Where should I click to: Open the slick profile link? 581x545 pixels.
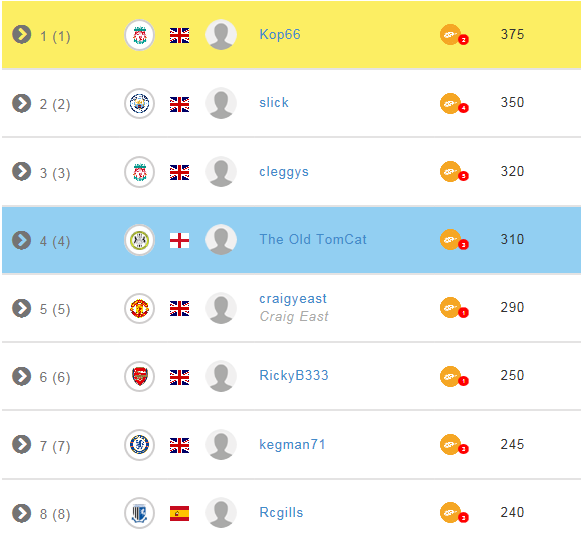click(x=274, y=103)
